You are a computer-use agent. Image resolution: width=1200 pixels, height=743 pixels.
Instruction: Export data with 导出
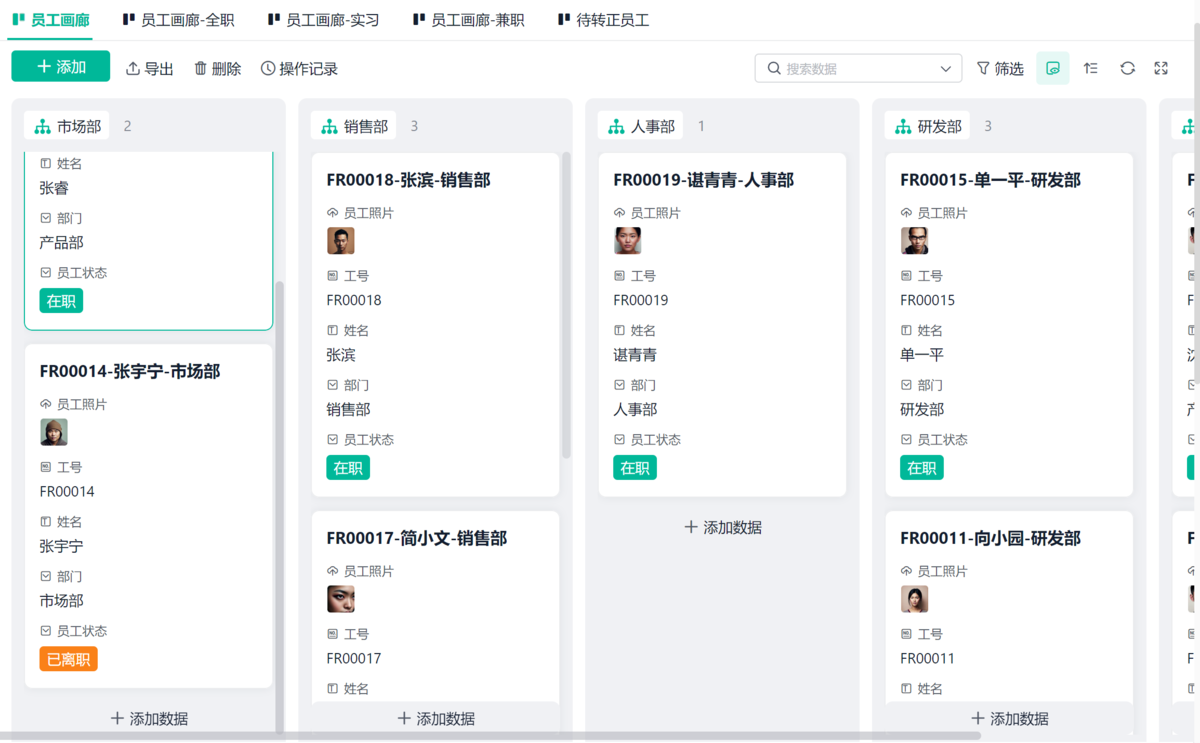pyautogui.click(x=150, y=68)
